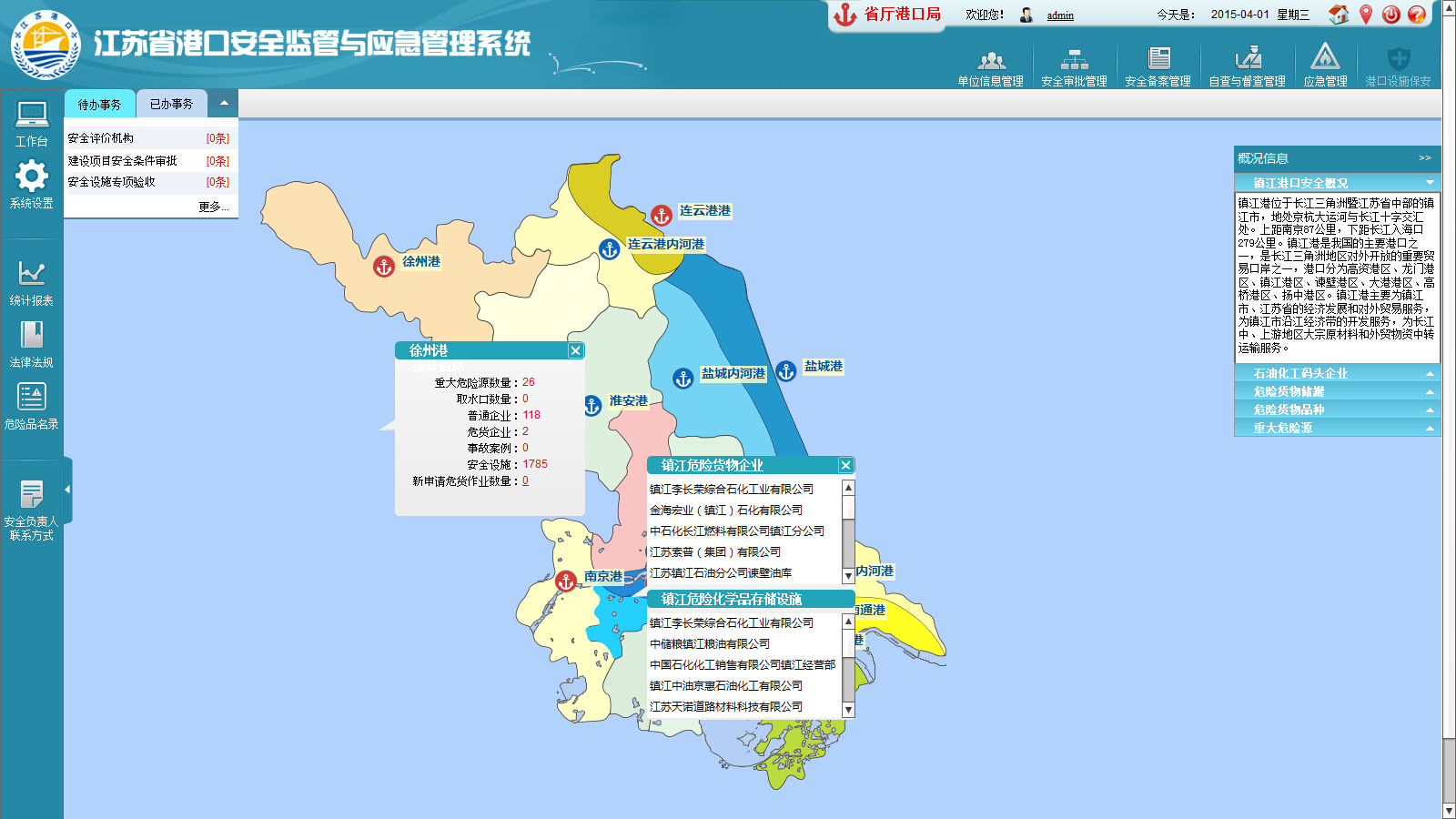The width and height of the screenshot is (1456, 819).
Task: Open the 工作台 workbench icon
Action: [x=32, y=116]
